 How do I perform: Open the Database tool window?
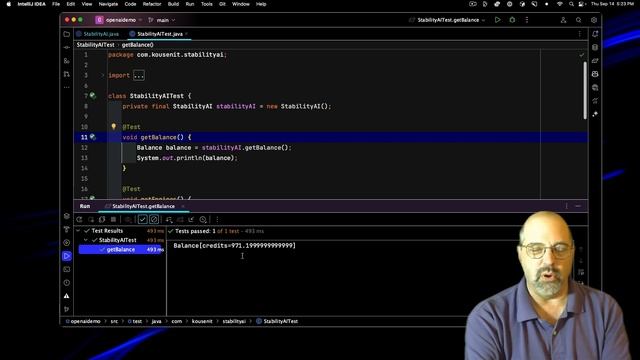pyautogui.click(x=595, y=47)
